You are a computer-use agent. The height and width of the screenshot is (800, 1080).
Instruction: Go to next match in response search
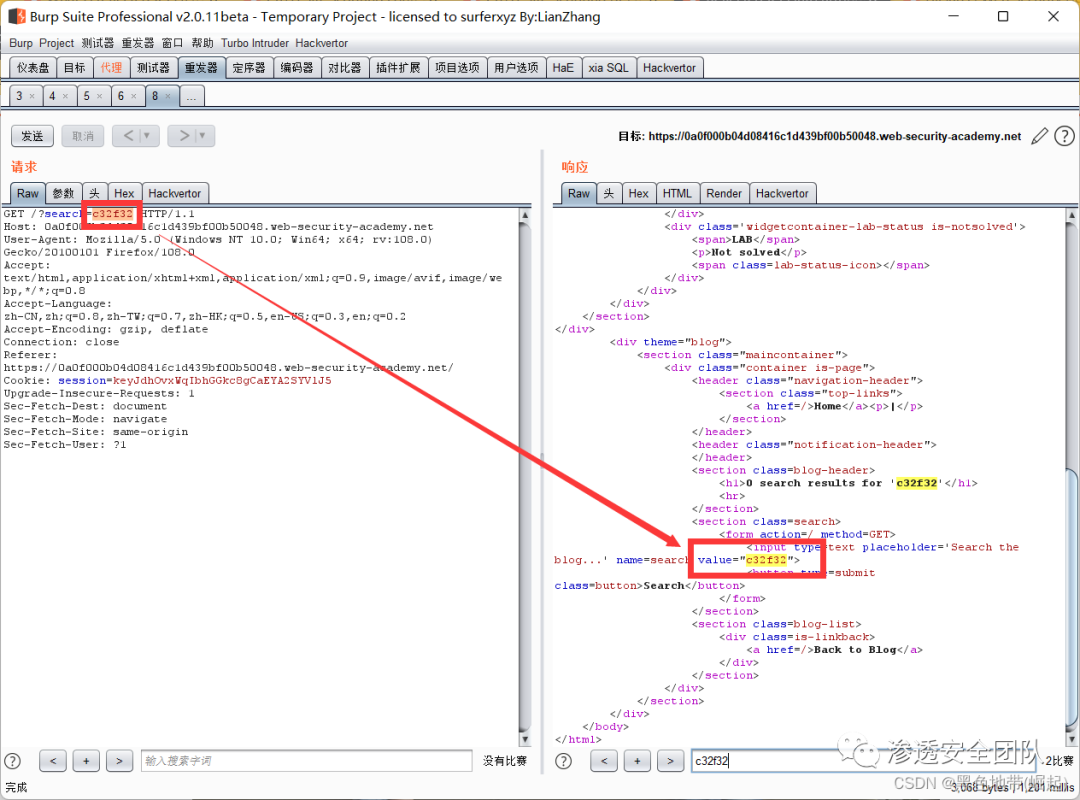pos(670,761)
